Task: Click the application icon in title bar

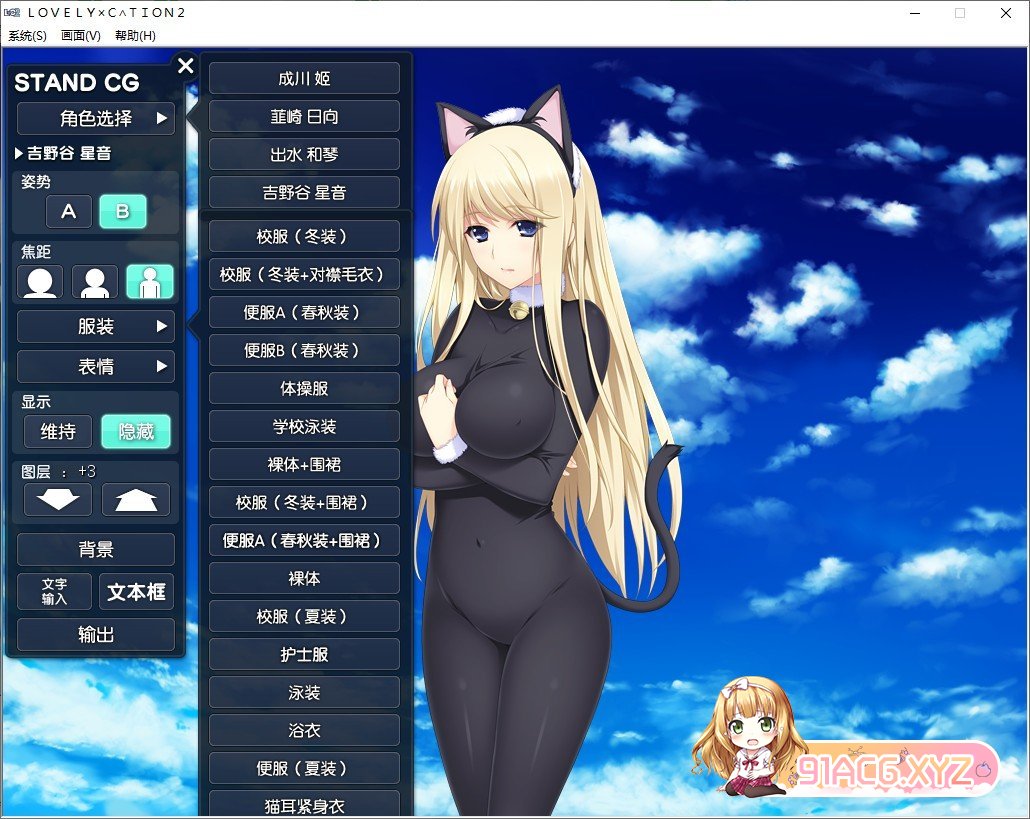Action: 12,13
